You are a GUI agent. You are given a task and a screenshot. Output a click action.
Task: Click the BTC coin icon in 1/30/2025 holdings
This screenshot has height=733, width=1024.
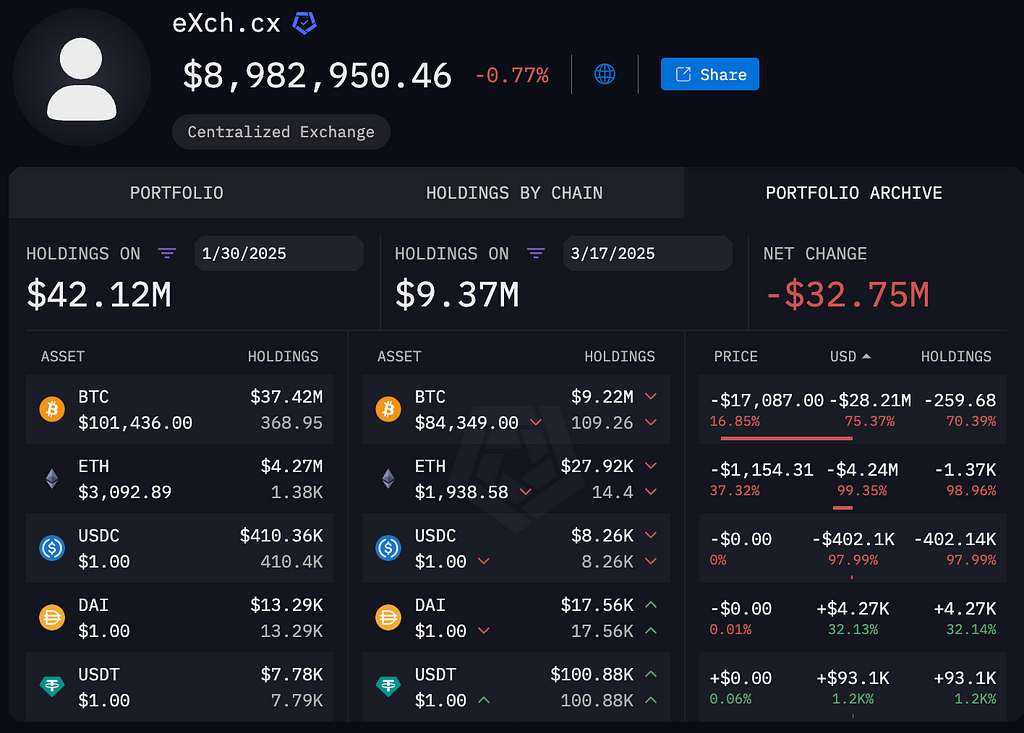[52, 410]
